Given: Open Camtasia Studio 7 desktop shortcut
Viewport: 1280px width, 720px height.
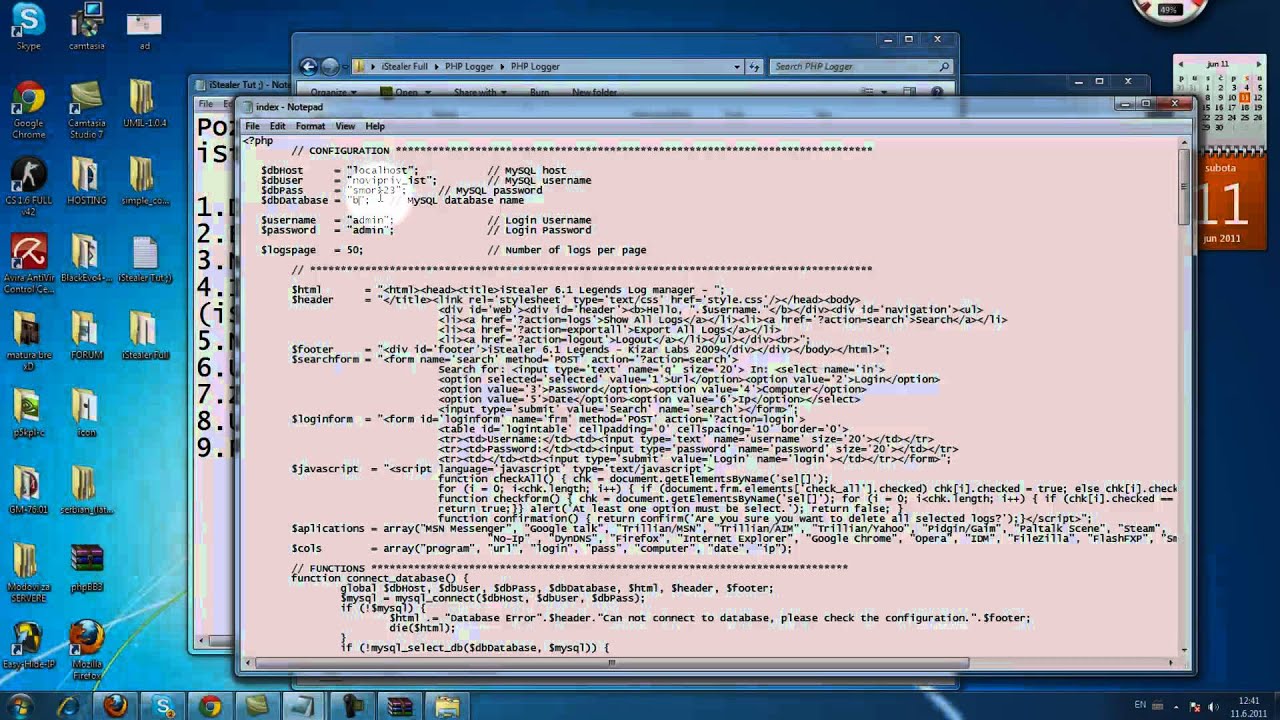Looking at the screenshot, I should coord(86,108).
